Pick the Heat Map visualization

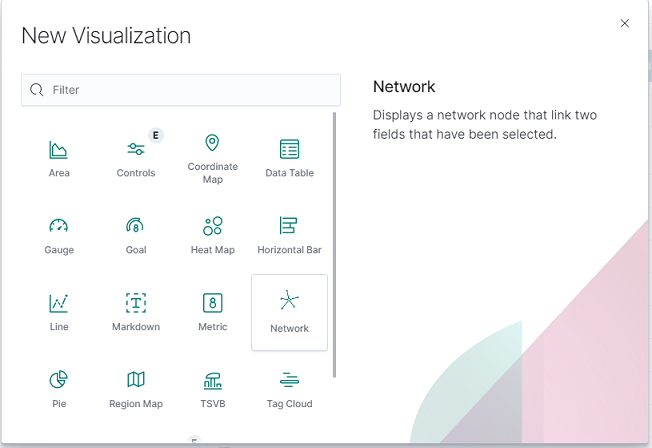(212, 235)
